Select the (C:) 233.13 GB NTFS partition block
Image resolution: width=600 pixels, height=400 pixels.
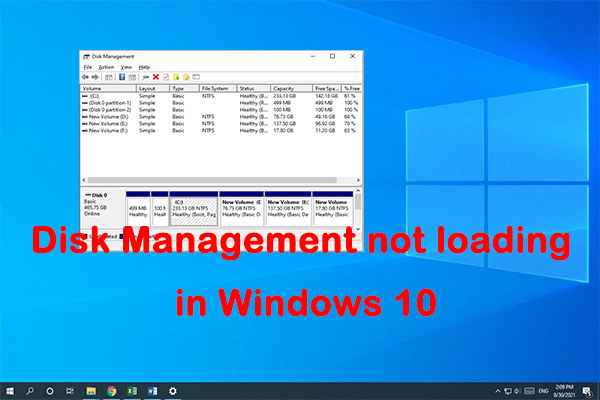tap(194, 209)
